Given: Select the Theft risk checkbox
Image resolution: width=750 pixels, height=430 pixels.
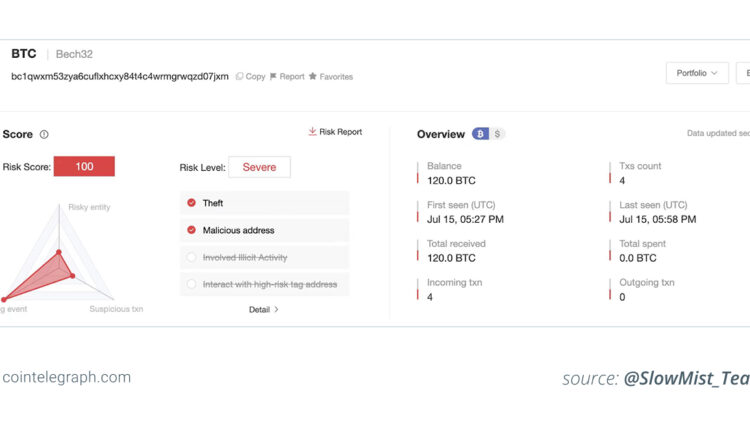Looking at the screenshot, I should (x=191, y=203).
